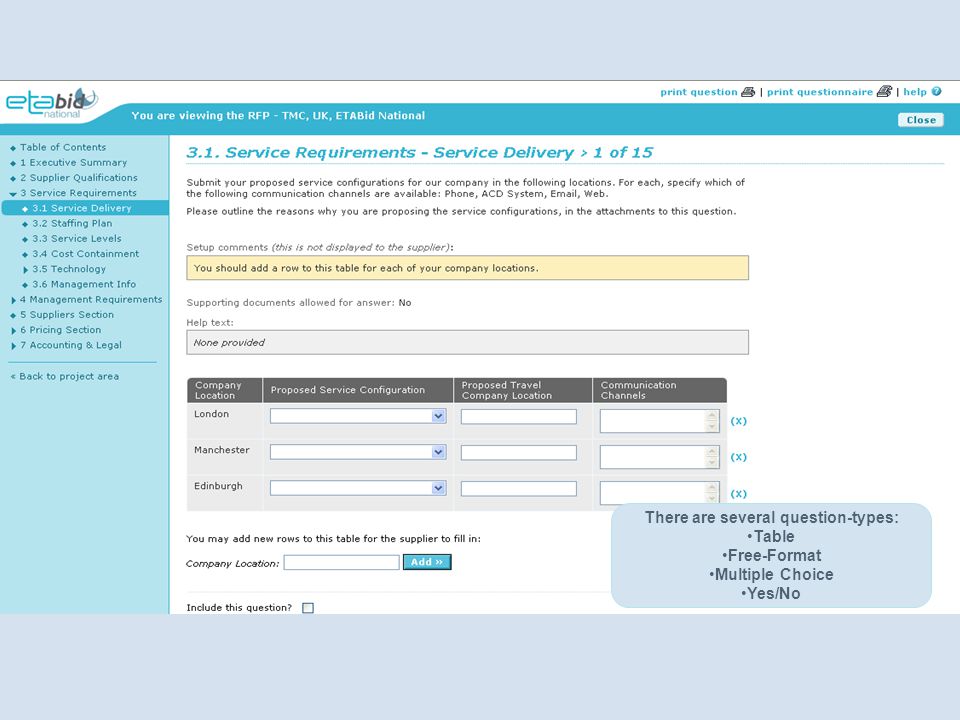Click the Edinburgh row label
The image size is (960, 720).
(x=218, y=486)
